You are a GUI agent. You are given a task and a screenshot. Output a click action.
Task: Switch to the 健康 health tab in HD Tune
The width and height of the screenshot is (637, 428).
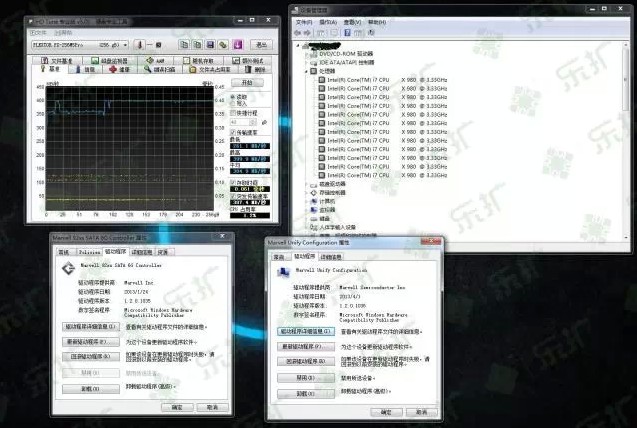coord(119,69)
